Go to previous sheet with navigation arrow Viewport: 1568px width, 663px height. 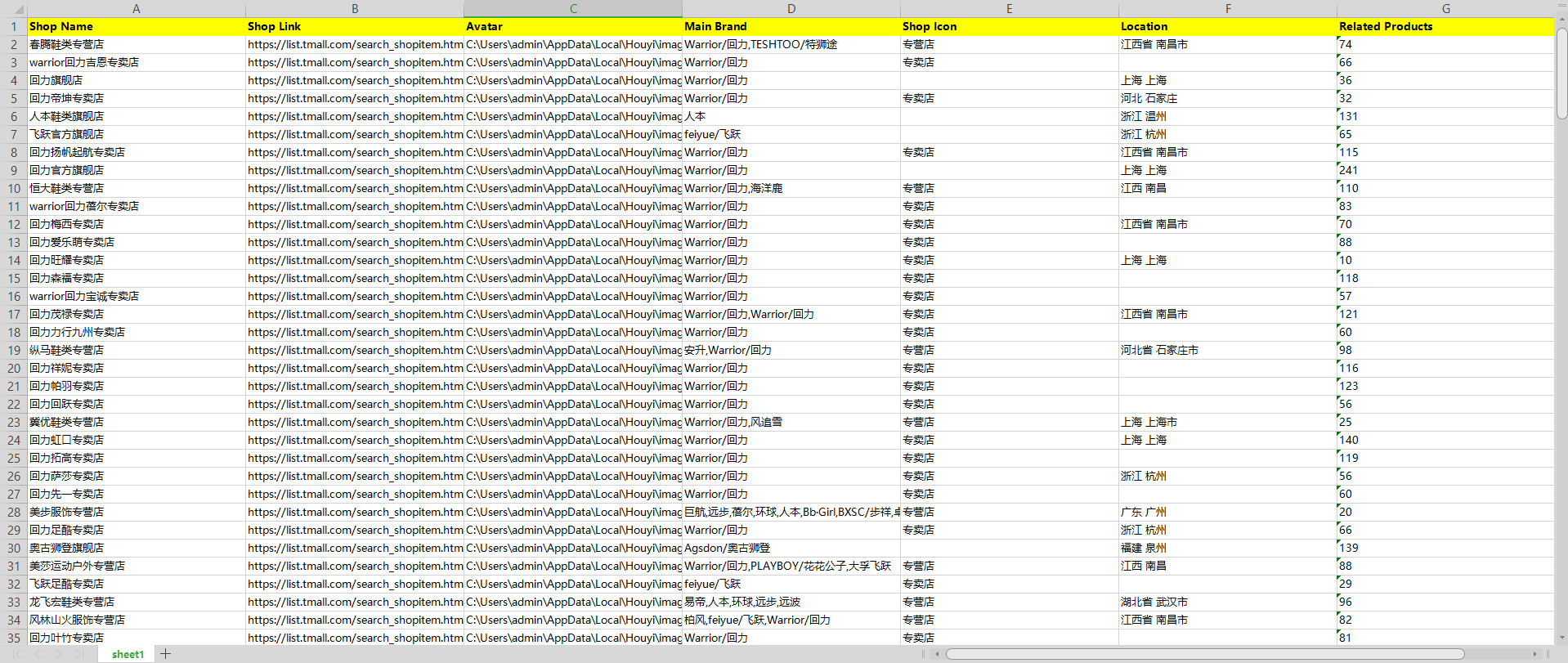(x=37, y=654)
